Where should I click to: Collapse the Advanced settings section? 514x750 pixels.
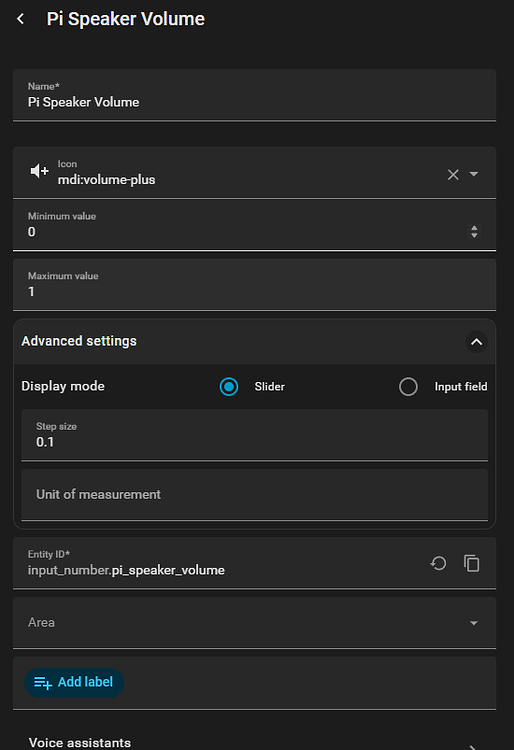tap(476, 342)
